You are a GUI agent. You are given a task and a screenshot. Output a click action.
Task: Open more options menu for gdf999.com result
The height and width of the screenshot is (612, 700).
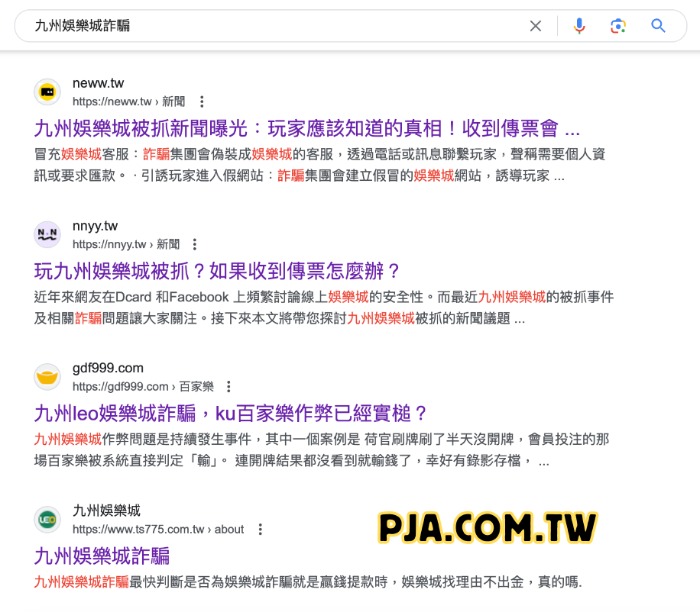pyautogui.click(x=229, y=387)
